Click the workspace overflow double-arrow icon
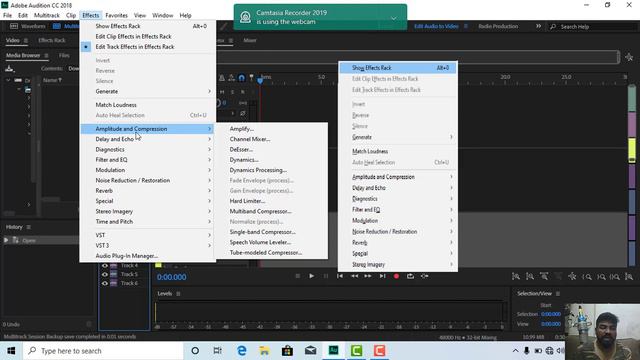 coord(538,26)
